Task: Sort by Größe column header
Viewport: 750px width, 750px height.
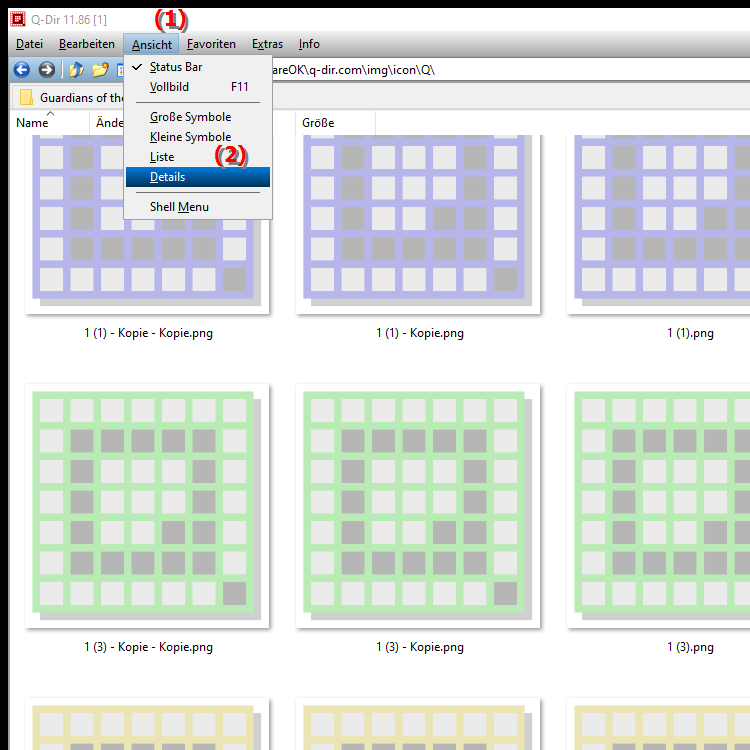Action: click(335, 122)
